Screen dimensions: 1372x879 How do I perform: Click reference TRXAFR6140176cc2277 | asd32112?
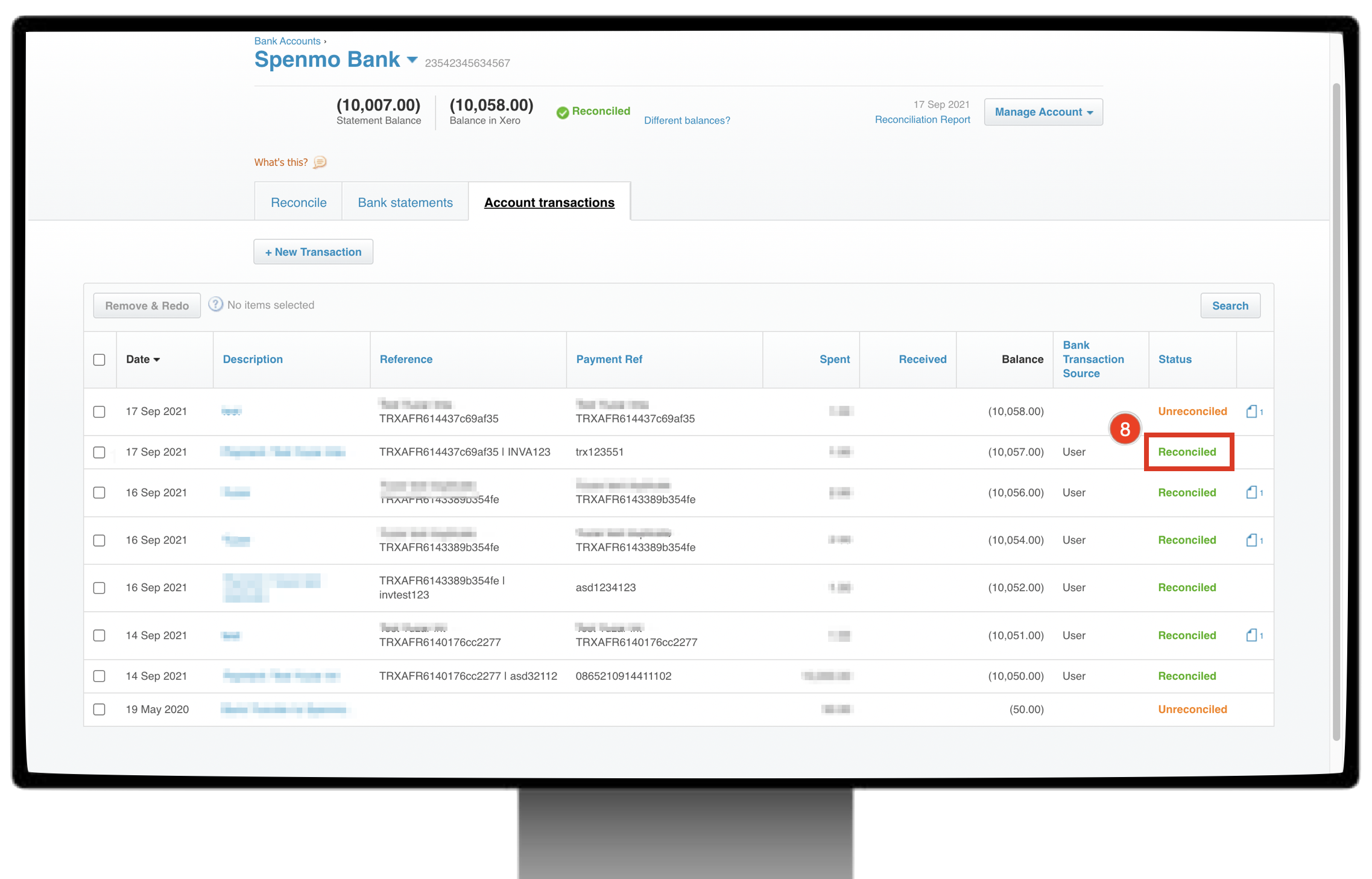click(x=468, y=676)
